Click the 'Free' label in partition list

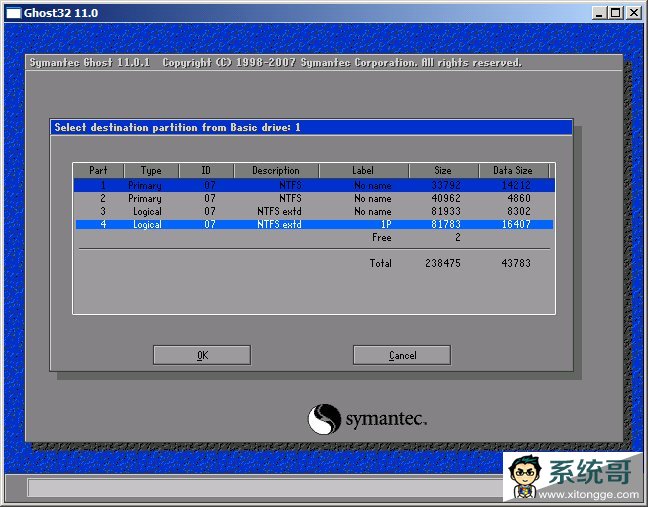pos(381,238)
